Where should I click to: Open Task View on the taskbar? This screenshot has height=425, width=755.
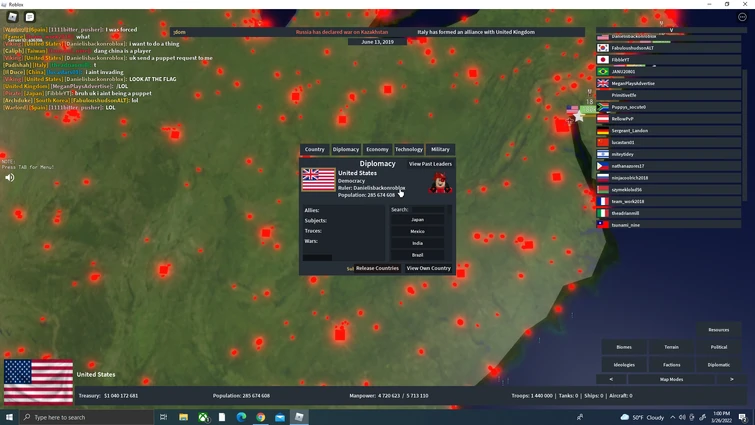163,417
